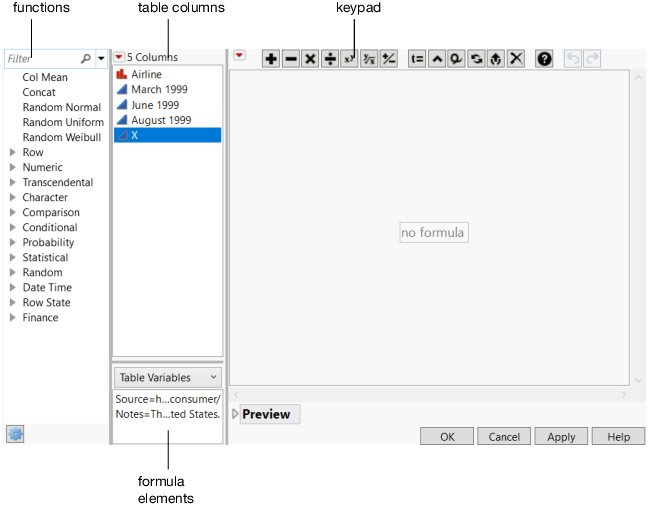
Task: Select the Random Normal function
Action: tap(62, 107)
